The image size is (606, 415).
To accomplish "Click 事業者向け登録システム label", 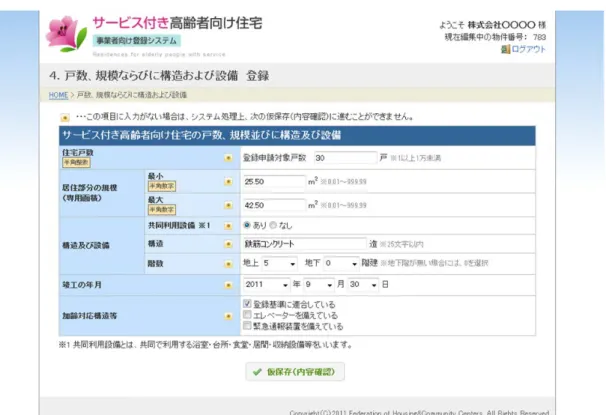I will (136, 41).
